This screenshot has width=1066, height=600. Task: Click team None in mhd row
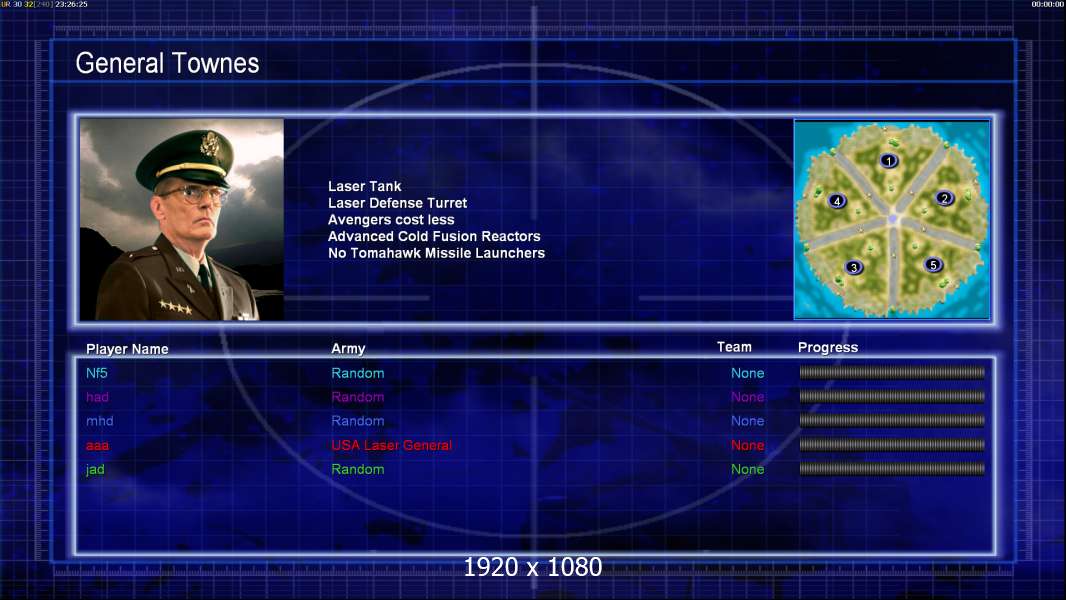tap(747, 421)
